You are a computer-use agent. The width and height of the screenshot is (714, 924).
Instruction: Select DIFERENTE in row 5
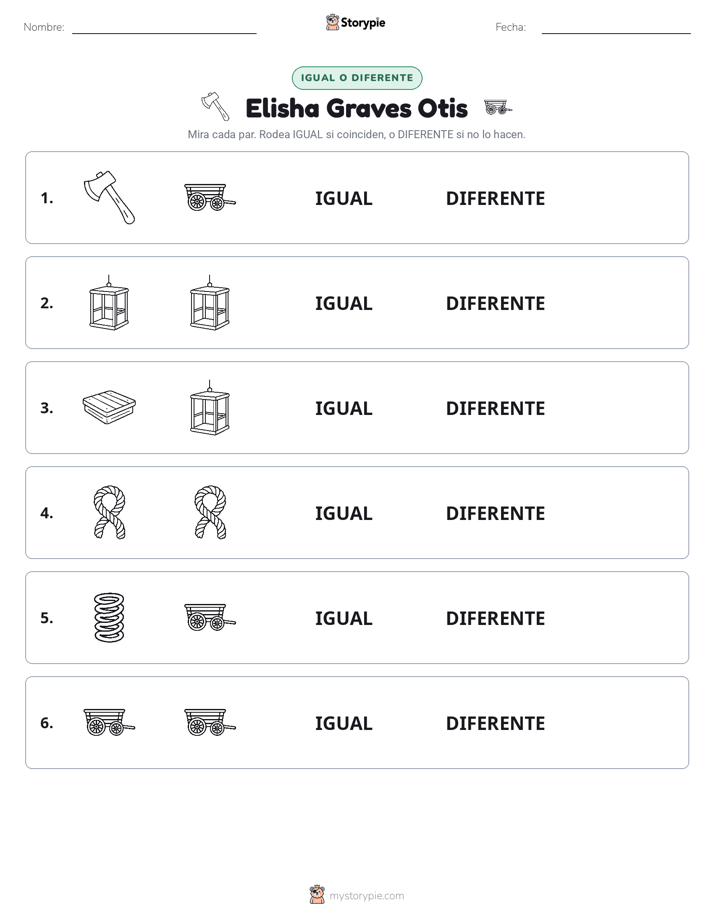[x=495, y=618]
